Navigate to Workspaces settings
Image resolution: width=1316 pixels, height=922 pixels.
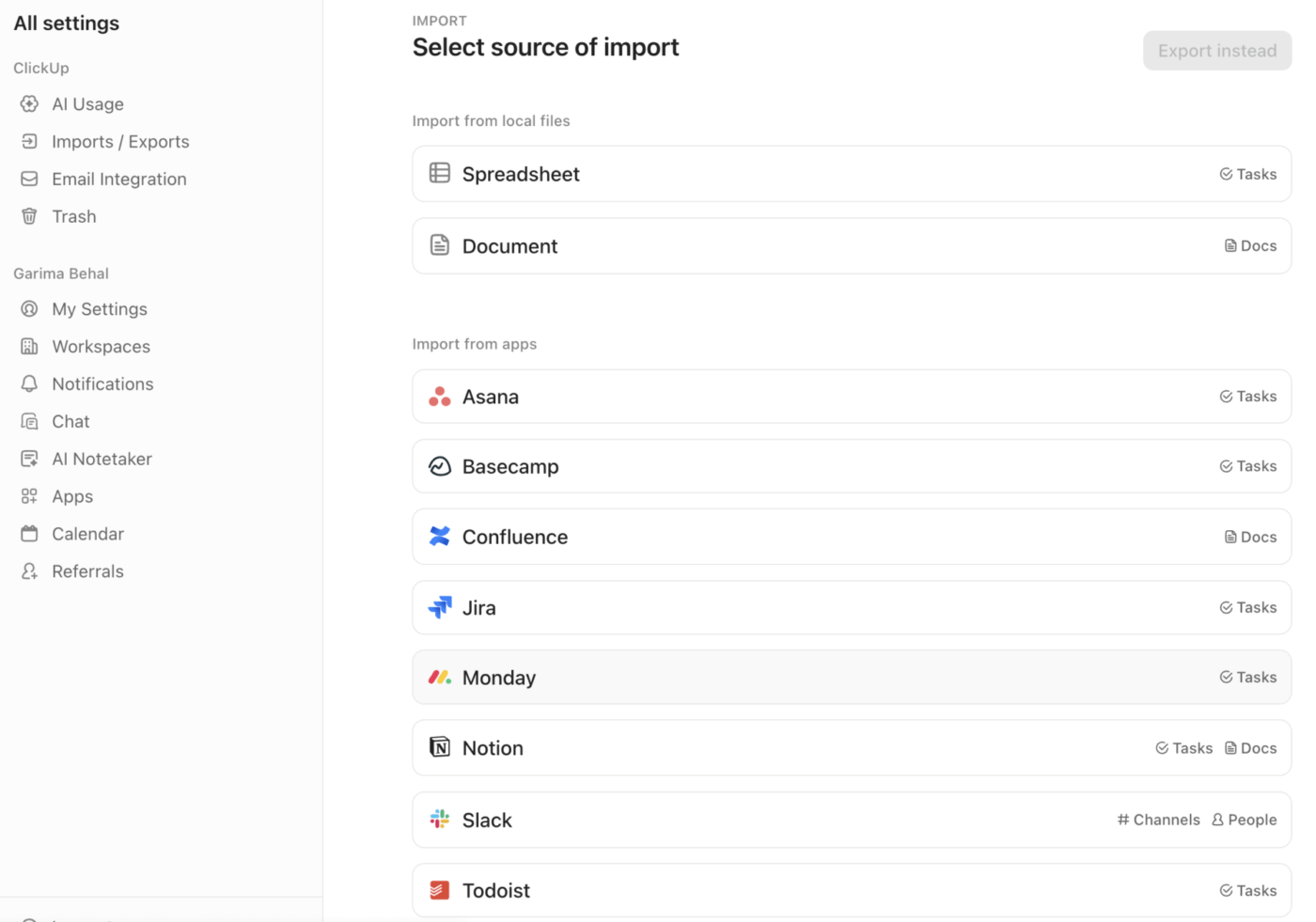pos(101,347)
